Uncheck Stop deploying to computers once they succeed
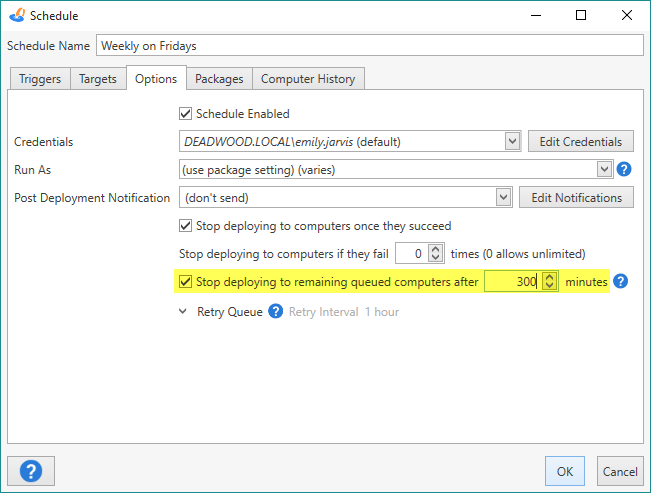 [185, 226]
